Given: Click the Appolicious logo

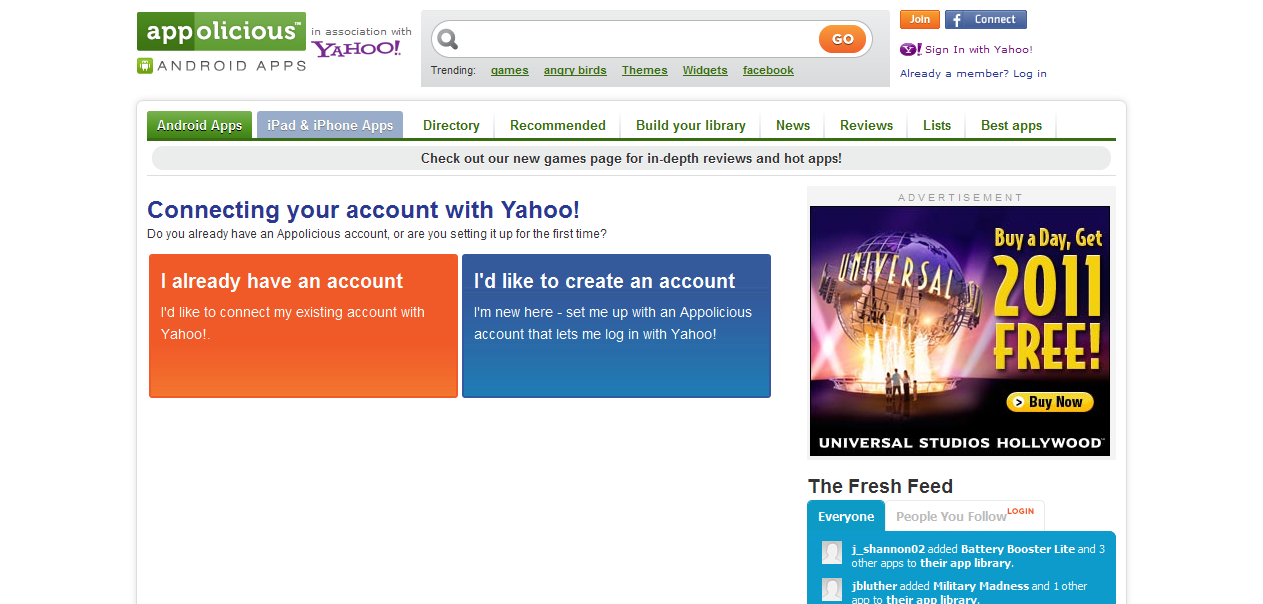Looking at the screenshot, I should [x=221, y=31].
